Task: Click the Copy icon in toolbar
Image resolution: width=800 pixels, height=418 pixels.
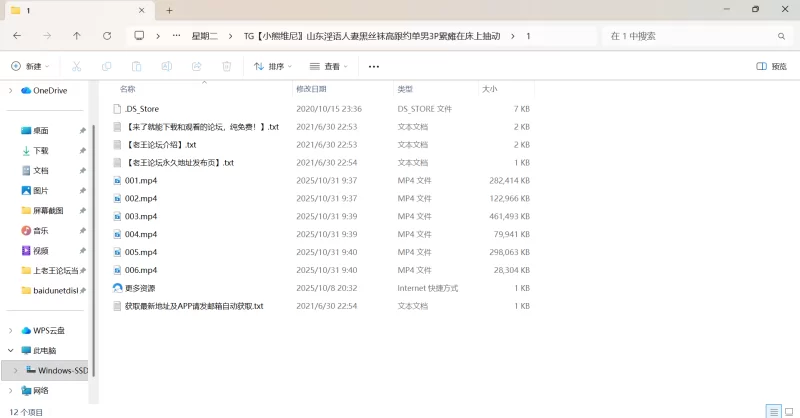Action: (107, 66)
